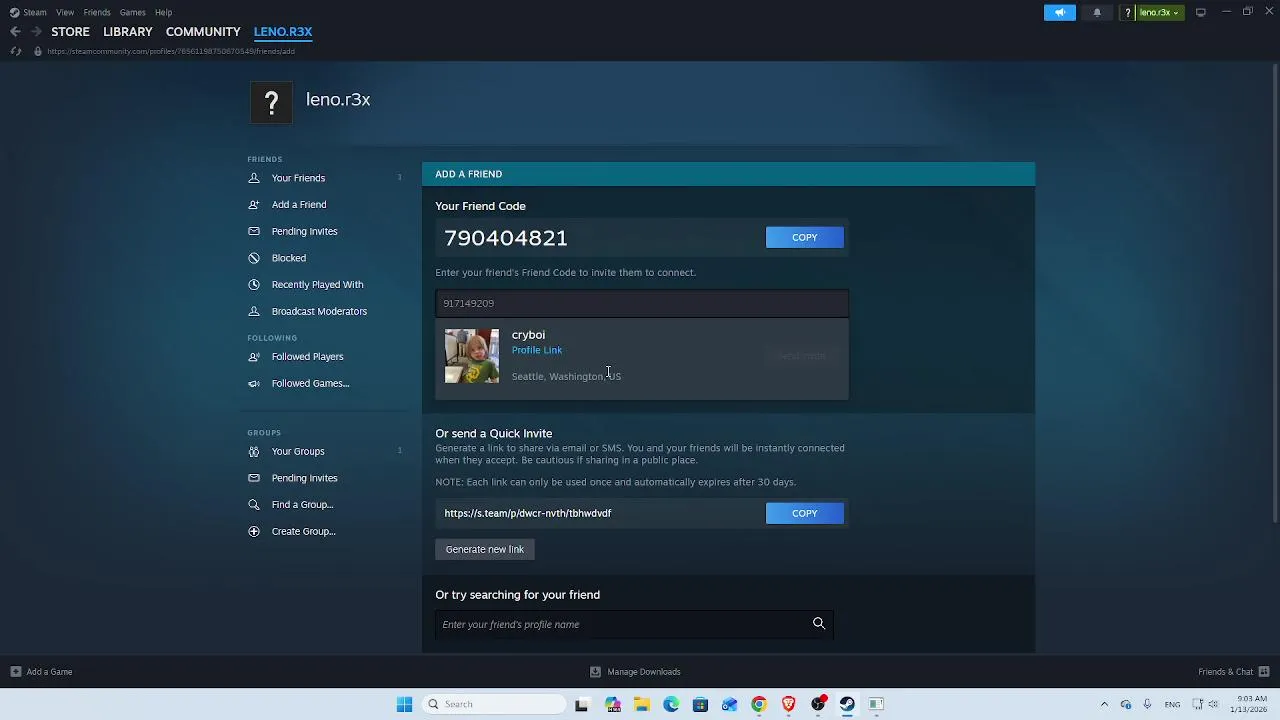Open the Windows Start menu
1280x720 pixels.
pyautogui.click(x=404, y=704)
